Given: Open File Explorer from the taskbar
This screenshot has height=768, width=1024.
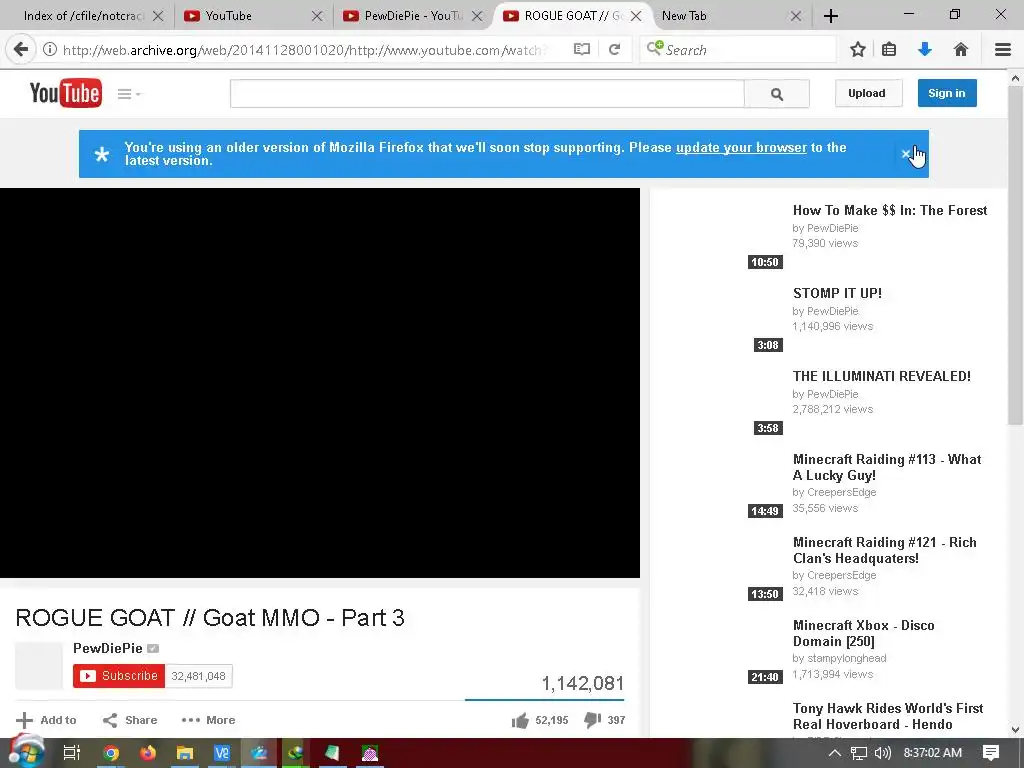Looking at the screenshot, I should tap(185, 753).
